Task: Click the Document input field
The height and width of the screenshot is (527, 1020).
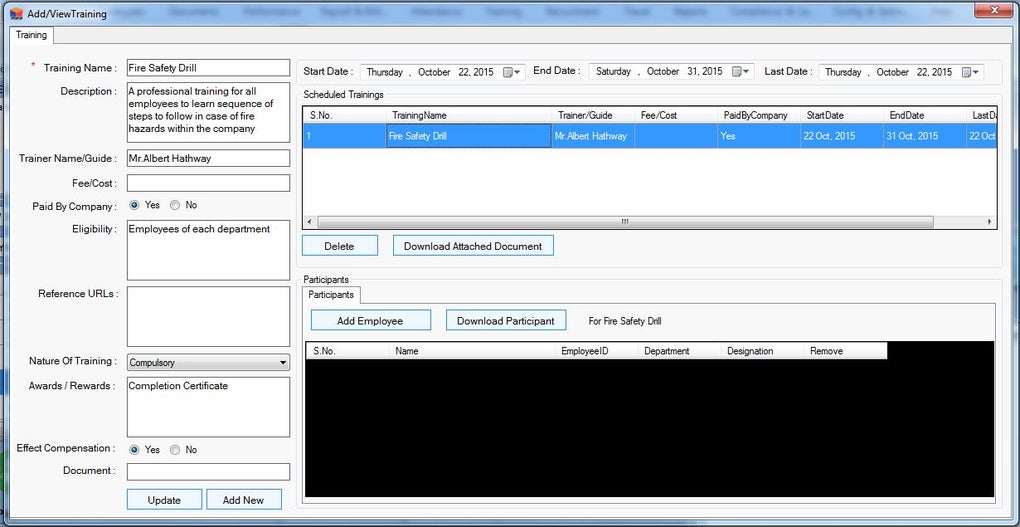Action: coord(208,472)
